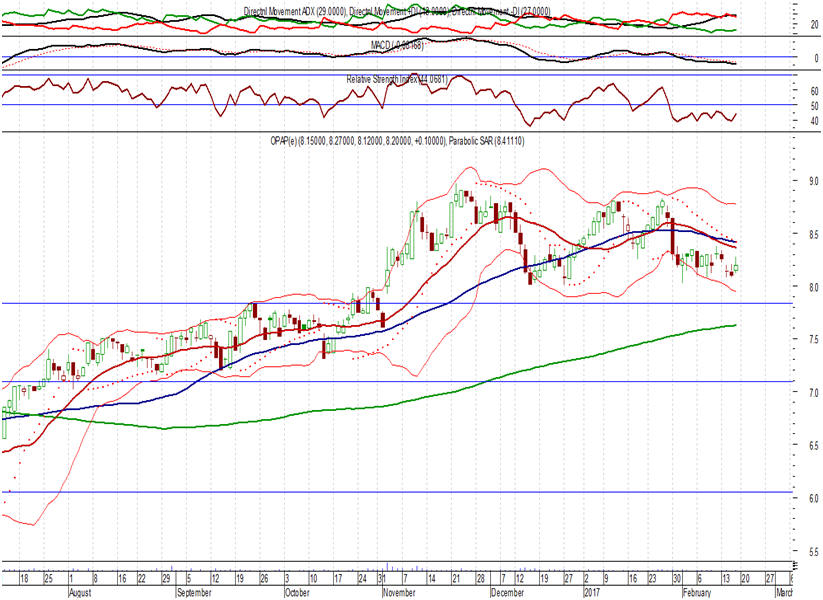The width and height of the screenshot is (823, 600).
Task: Select the date label 30 on time axis
Action: click(677, 578)
